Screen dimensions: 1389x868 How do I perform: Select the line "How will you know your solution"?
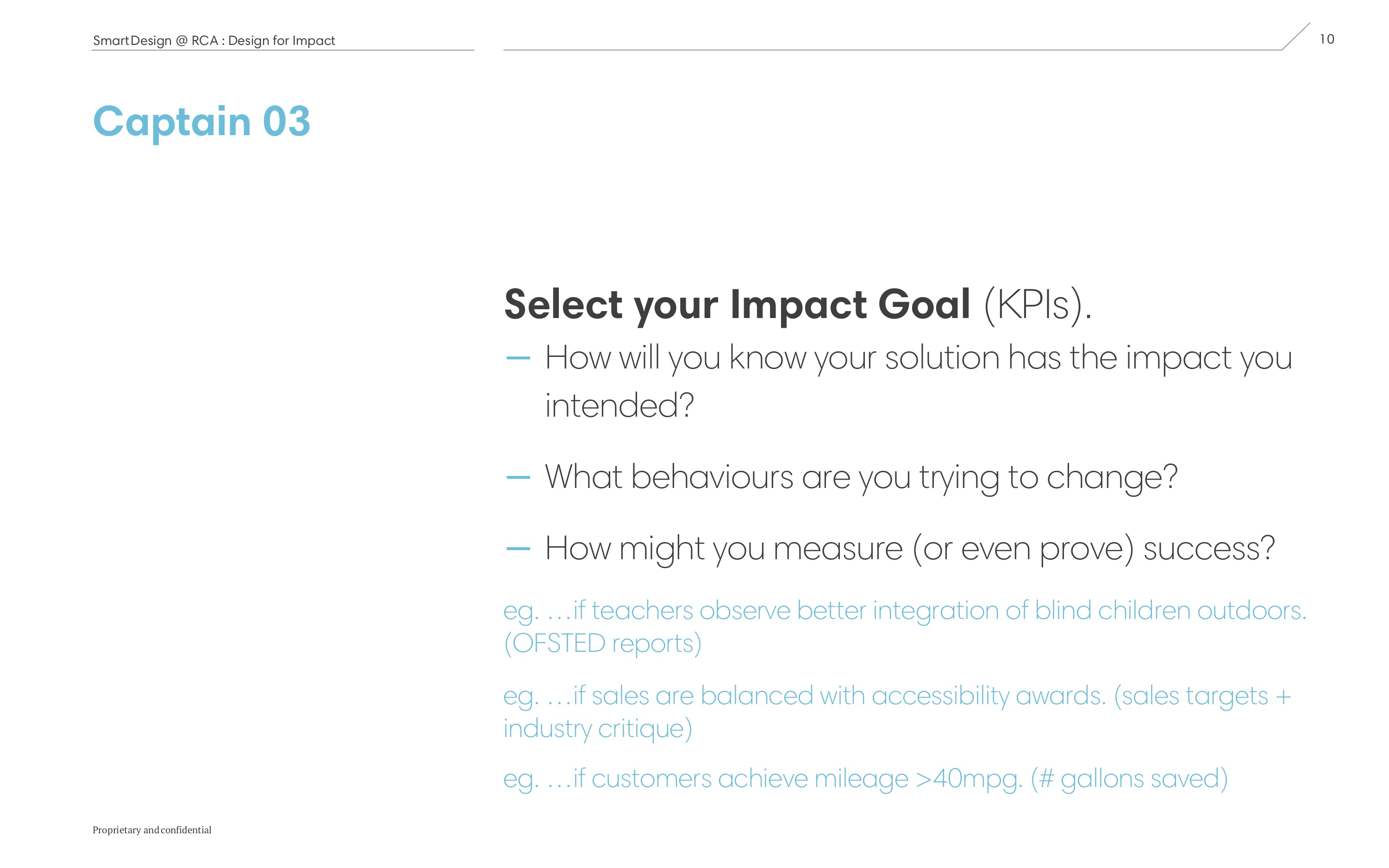[918, 358]
